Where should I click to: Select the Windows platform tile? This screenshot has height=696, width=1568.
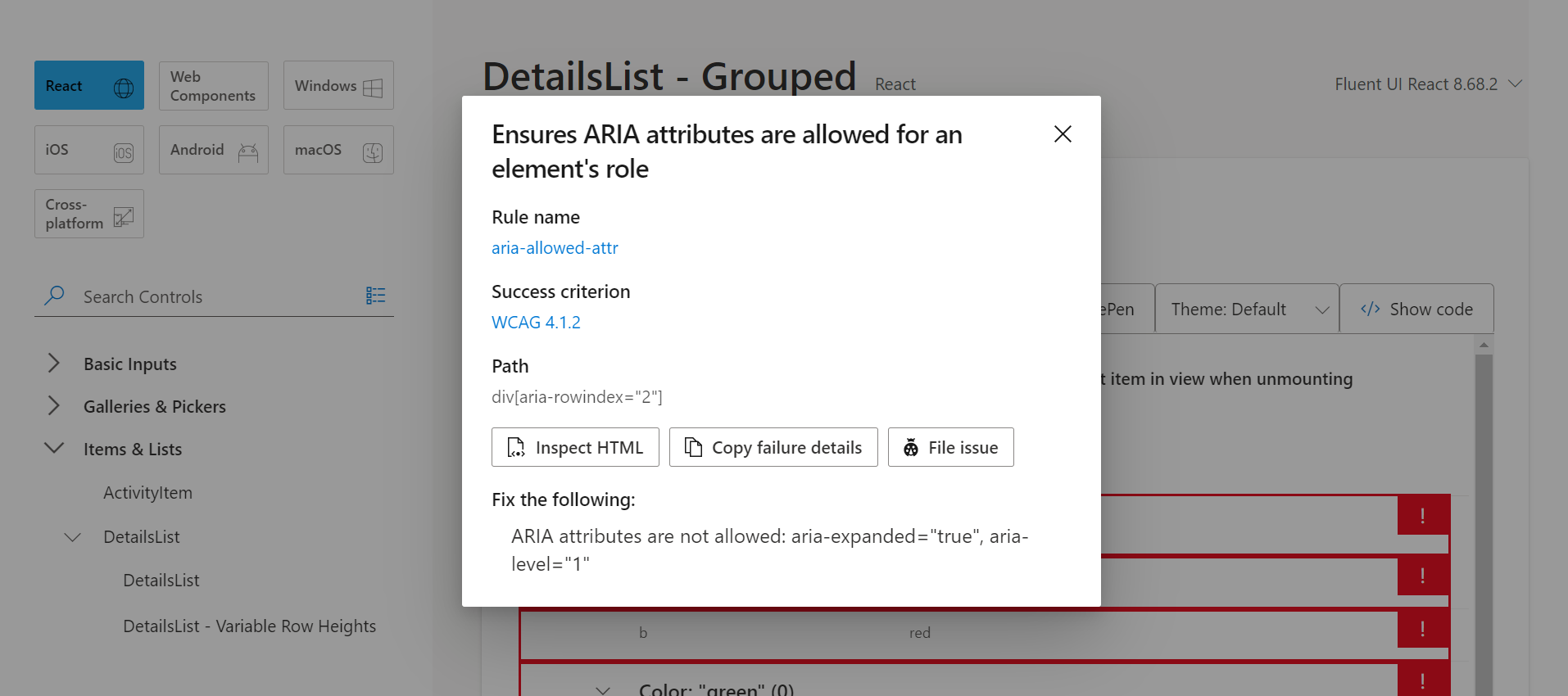coord(338,85)
